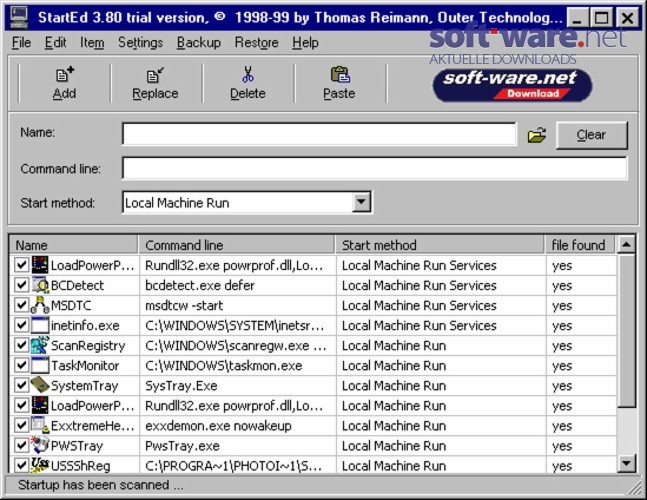
Task: Disable the SystemTray startup checkbox
Action: click(x=21, y=385)
